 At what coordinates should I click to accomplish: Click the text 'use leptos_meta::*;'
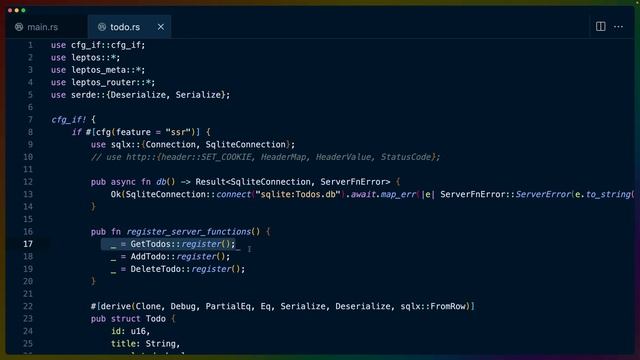tap(98, 70)
